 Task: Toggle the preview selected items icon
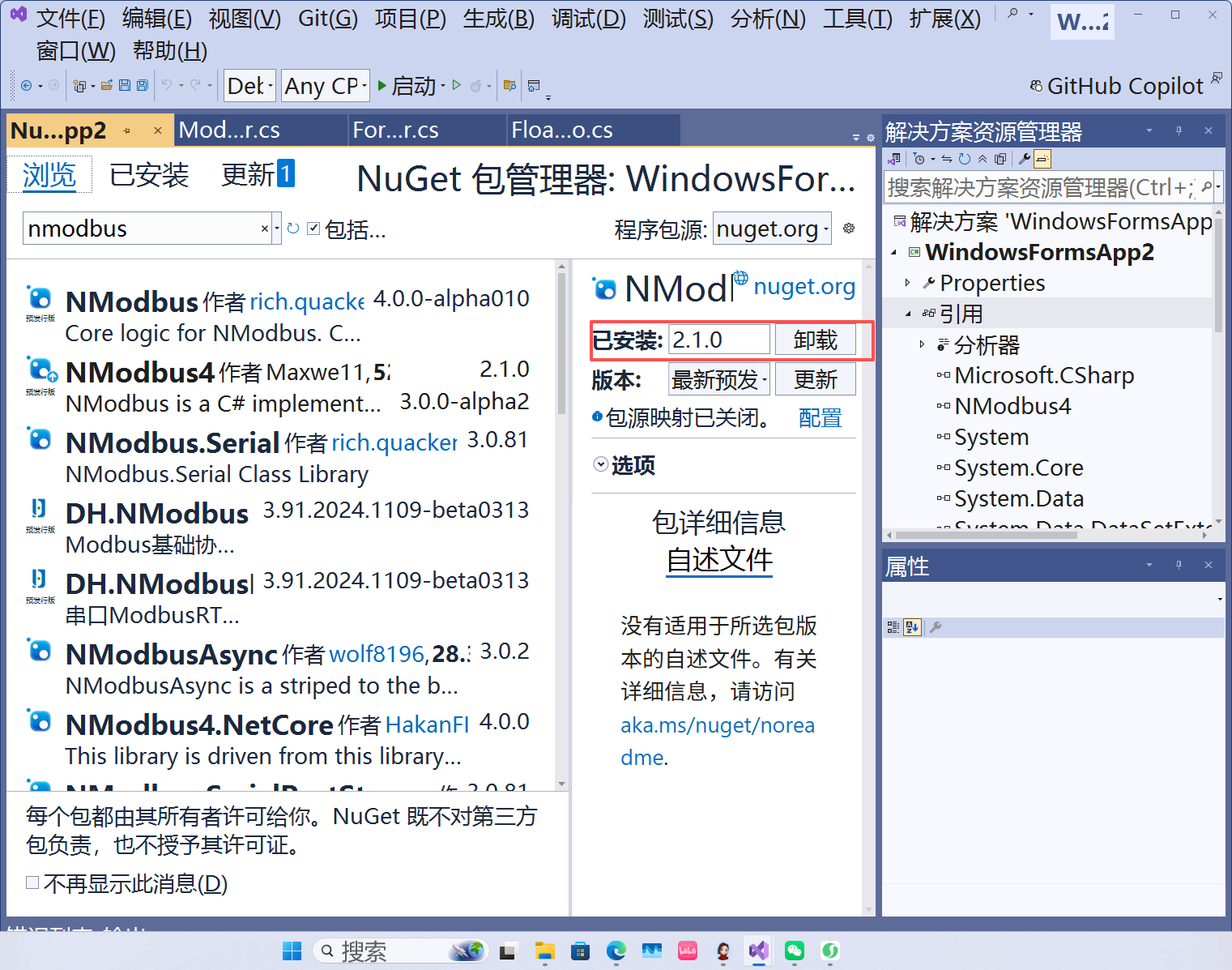click(1042, 159)
